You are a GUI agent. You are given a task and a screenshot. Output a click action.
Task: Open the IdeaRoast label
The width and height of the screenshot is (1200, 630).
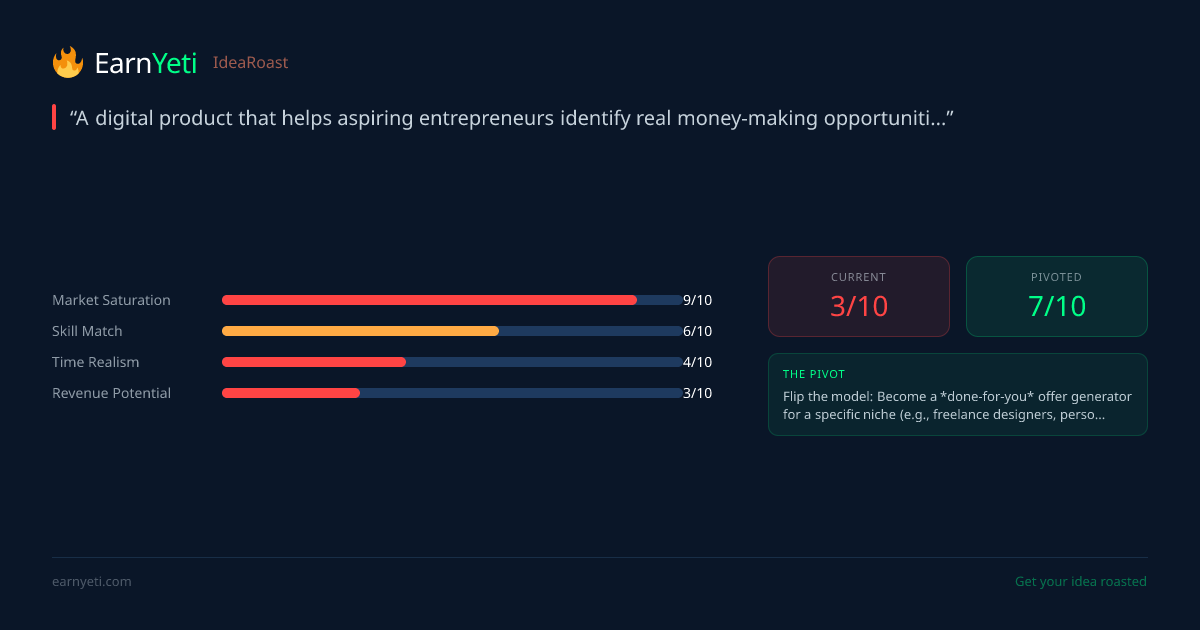coord(250,63)
